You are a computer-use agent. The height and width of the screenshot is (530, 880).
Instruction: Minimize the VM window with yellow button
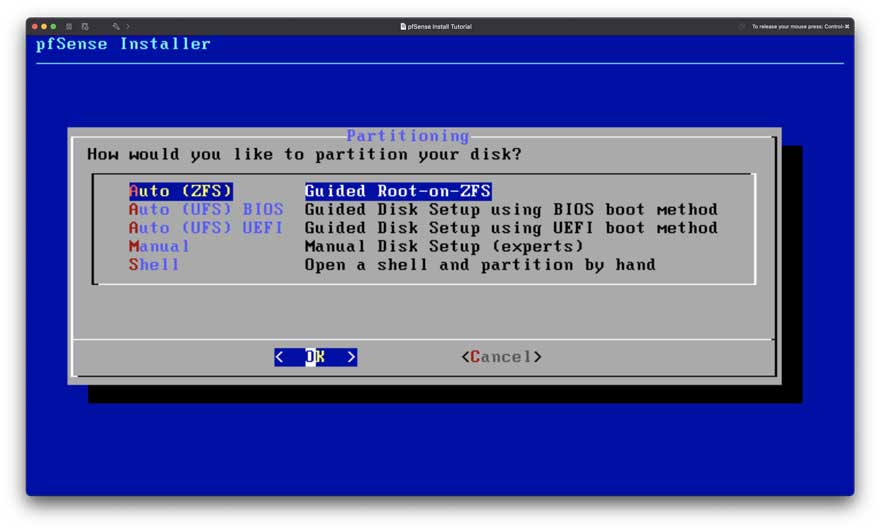(44, 26)
